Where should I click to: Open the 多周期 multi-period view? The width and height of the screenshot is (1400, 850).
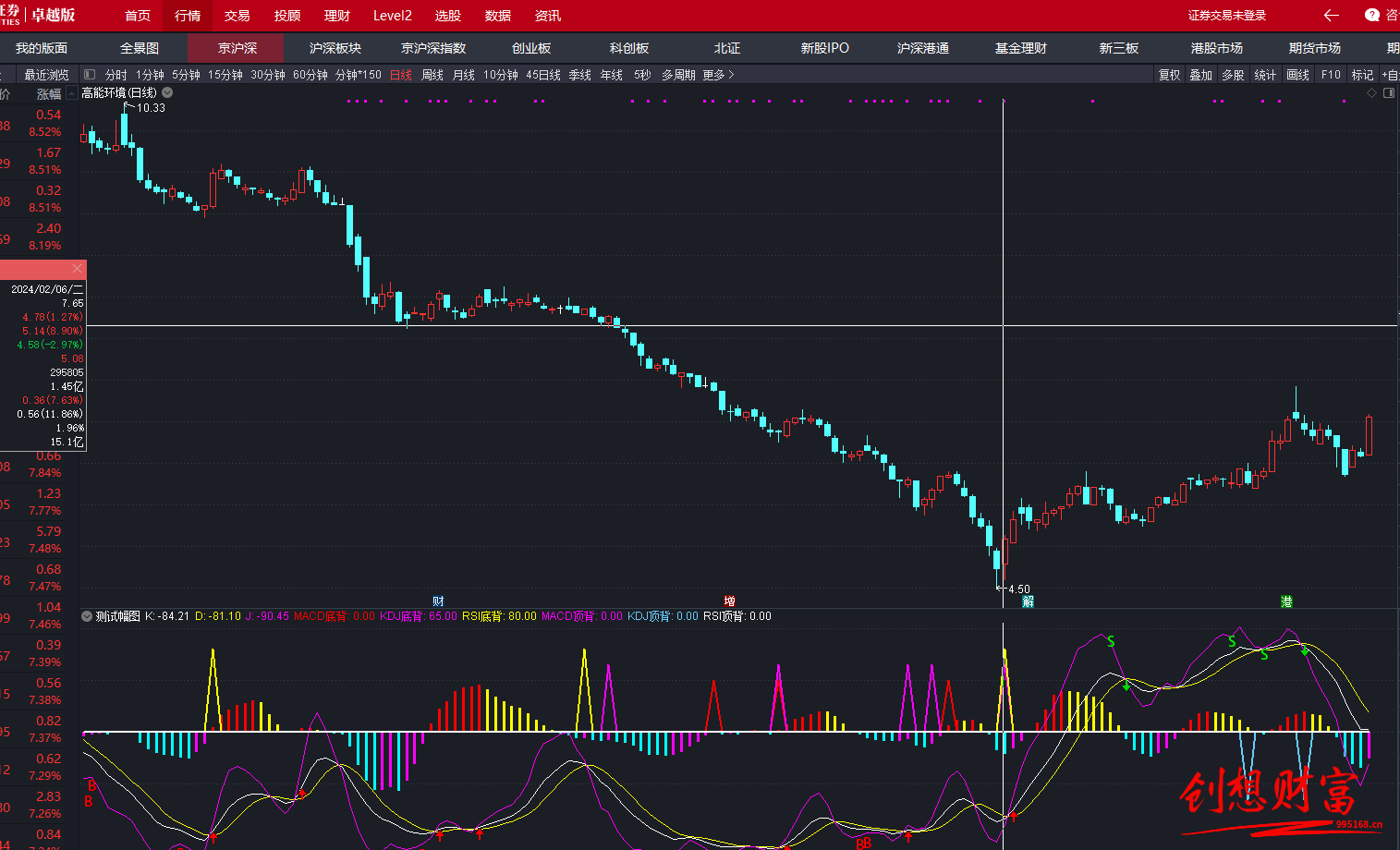point(678,75)
